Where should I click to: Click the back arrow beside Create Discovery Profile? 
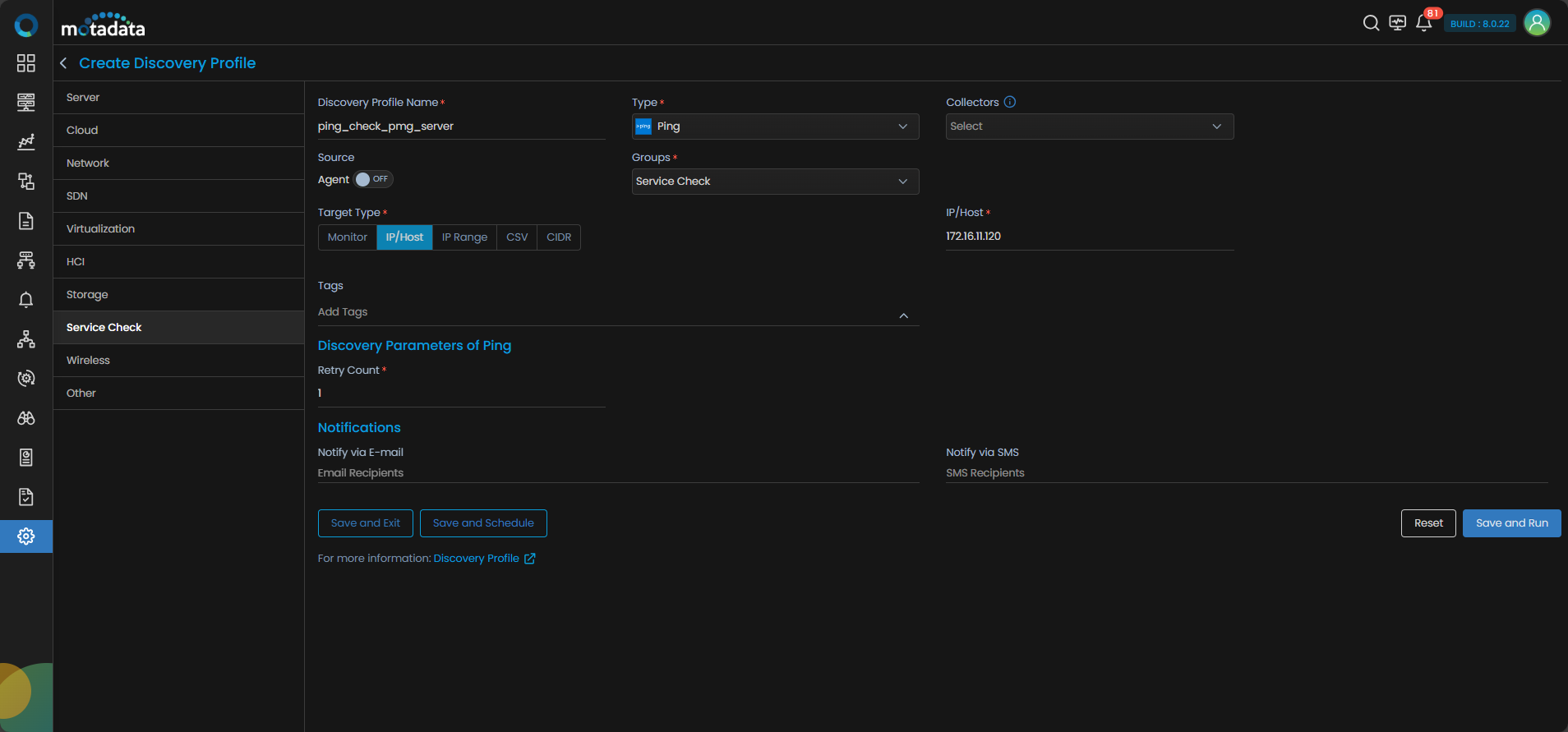tap(63, 63)
